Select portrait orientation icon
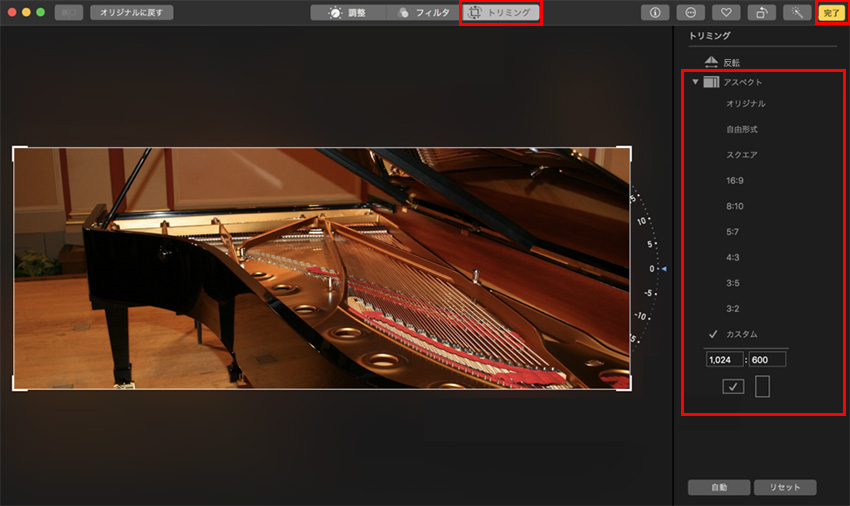 [762, 386]
